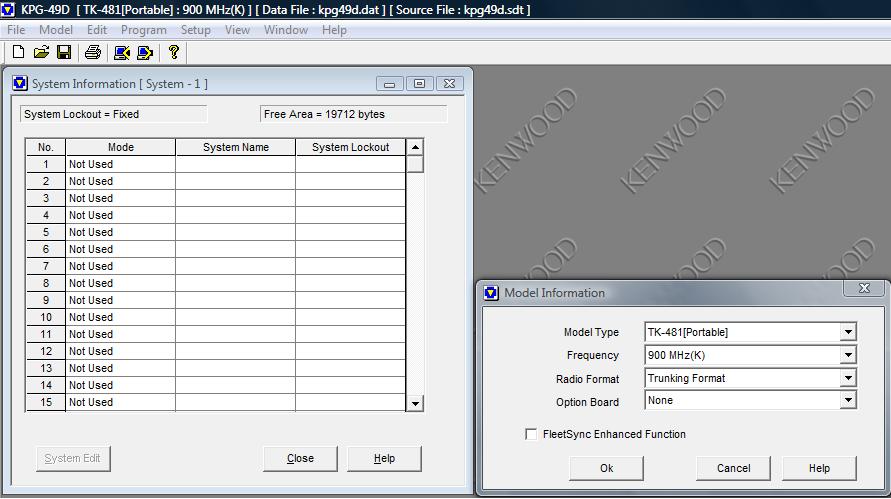The image size is (891, 499).
Task: Click the System Lockout = Fixed field
Action: click(114, 114)
